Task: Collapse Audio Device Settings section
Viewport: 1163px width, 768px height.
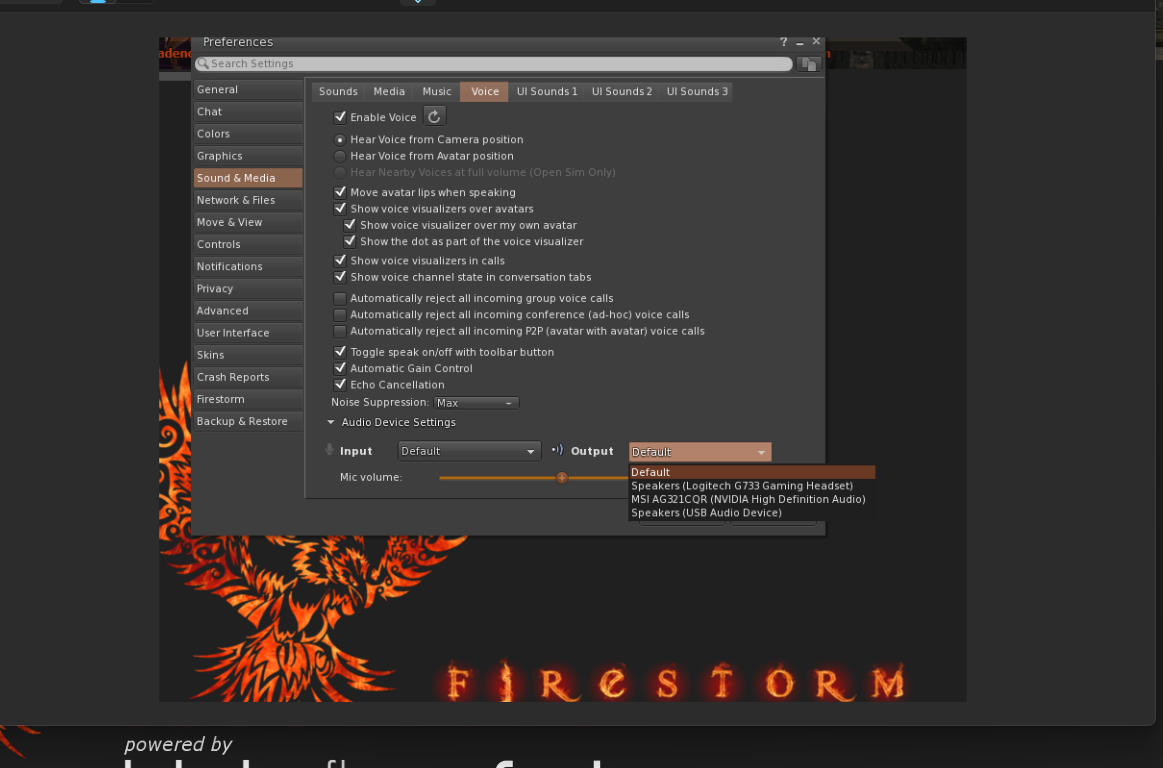Action: [x=331, y=422]
